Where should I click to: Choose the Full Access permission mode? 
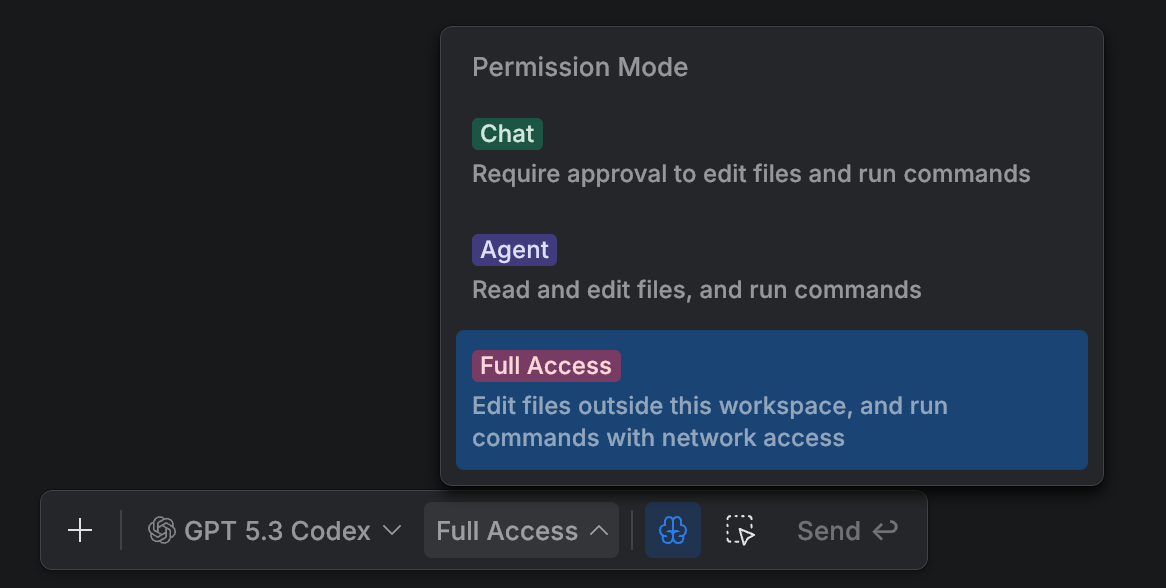coord(770,400)
